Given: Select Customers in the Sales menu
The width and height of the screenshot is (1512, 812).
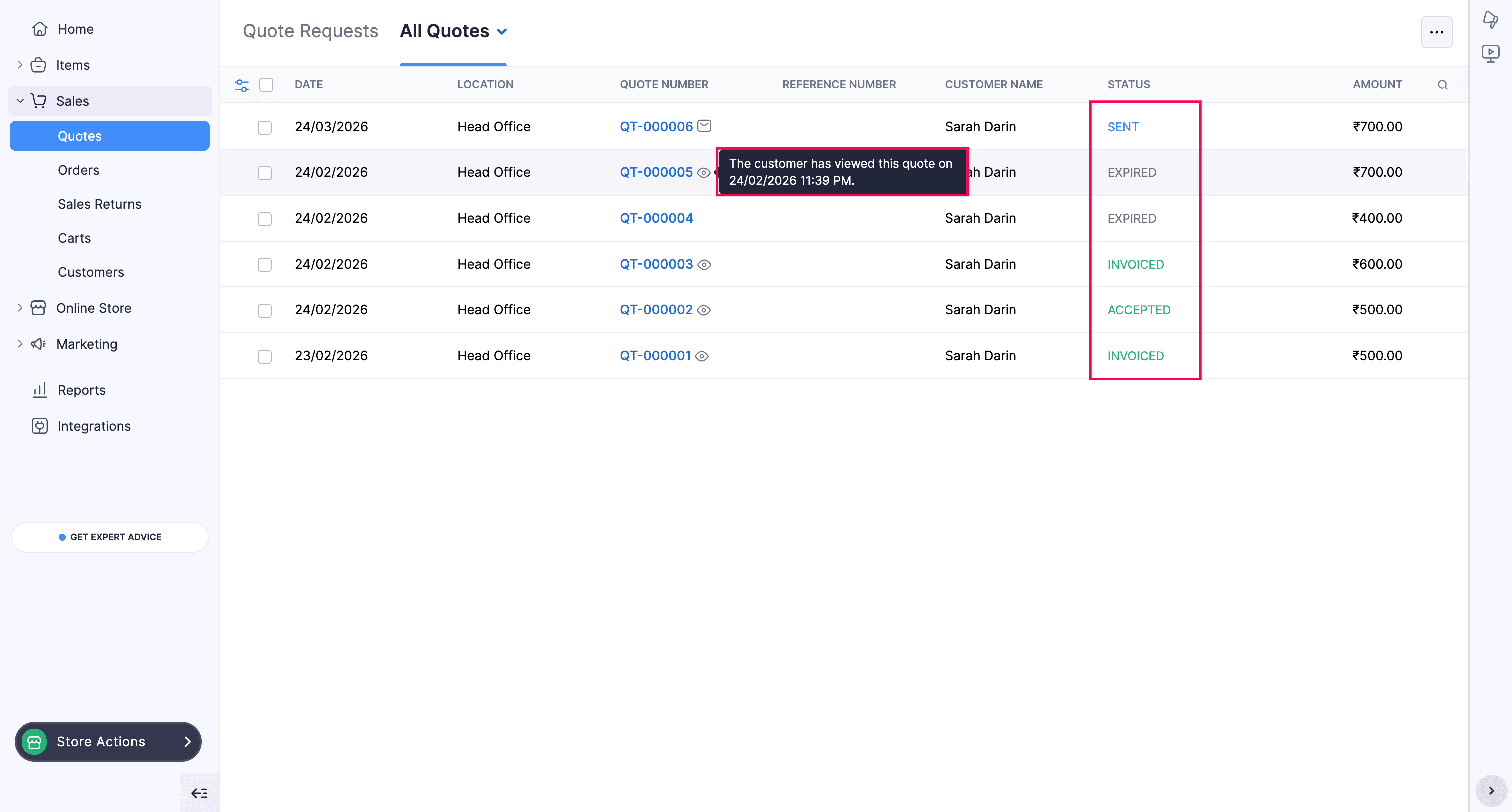Looking at the screenshot, I should tap(90, 272).
